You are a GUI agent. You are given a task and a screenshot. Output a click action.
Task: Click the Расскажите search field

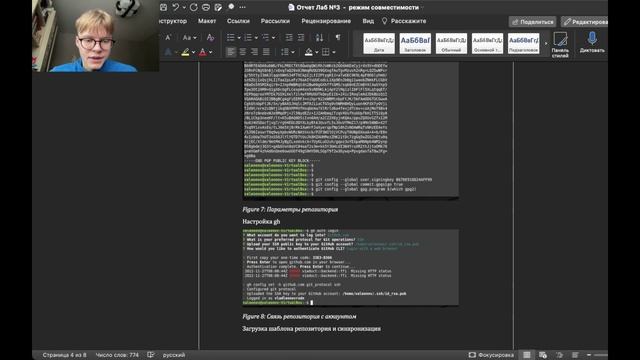click(x=404, y=21)
